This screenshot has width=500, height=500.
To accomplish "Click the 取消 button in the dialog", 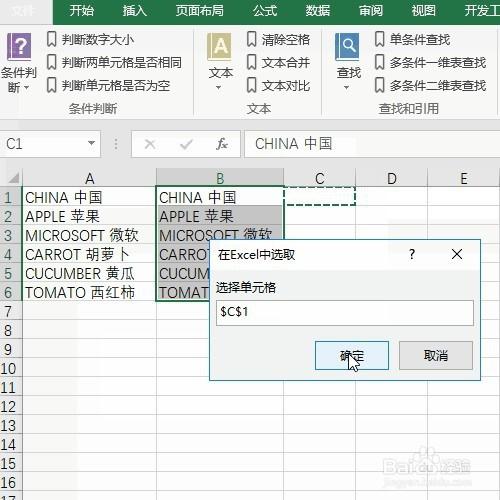I will [x=436, y=355].
